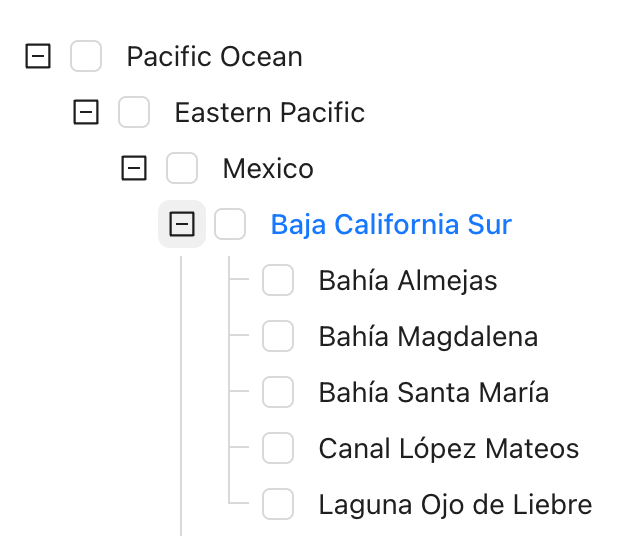
Task: Collapse the Eastern Pacific node
Action: 86,113
